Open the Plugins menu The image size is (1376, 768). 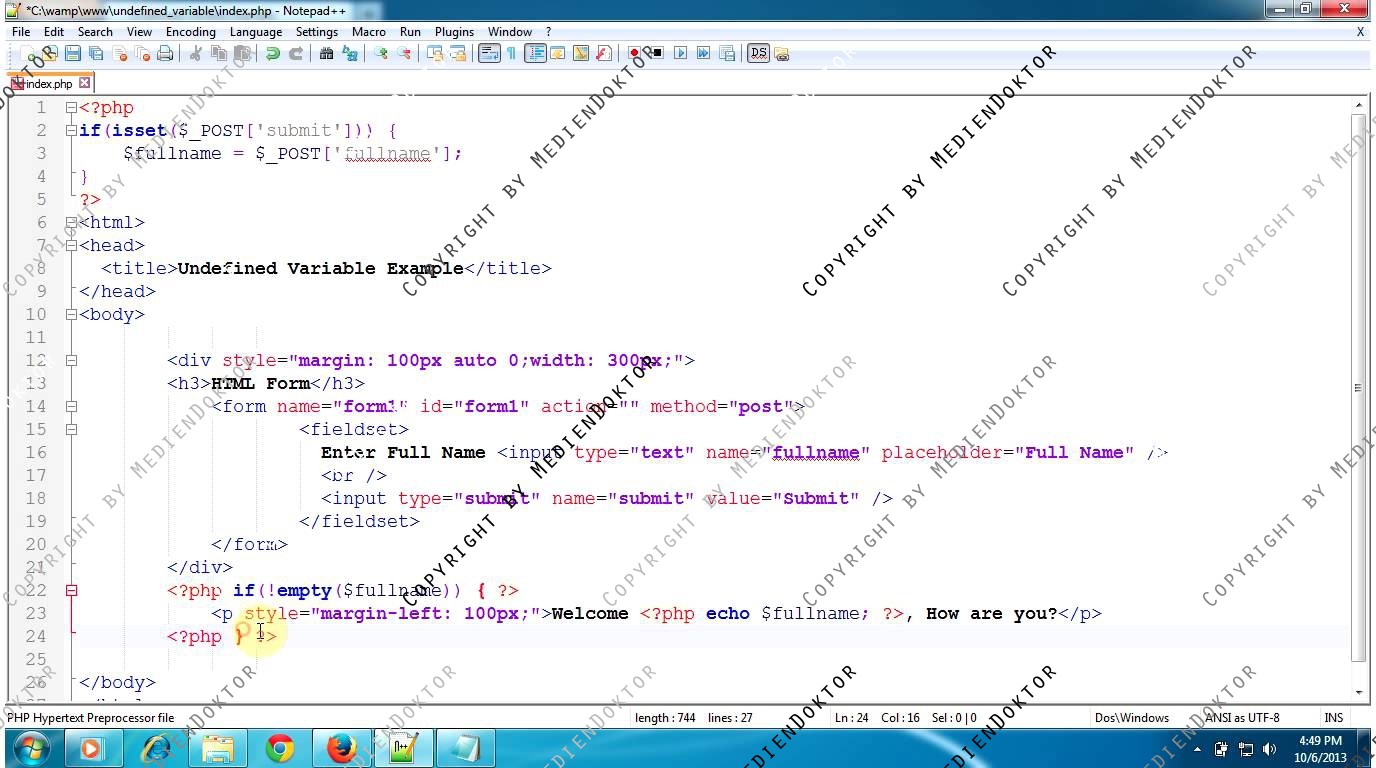(454, 31)
